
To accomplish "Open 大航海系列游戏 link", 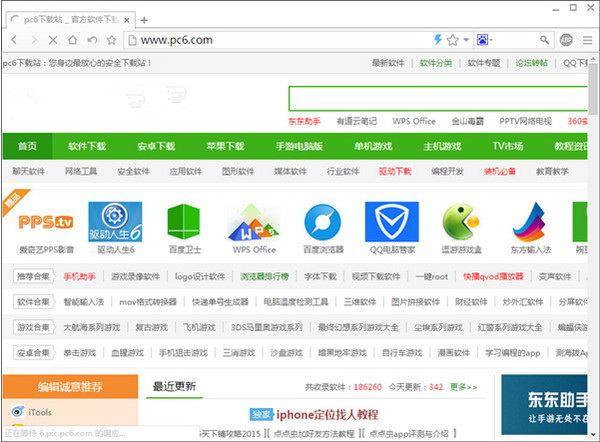I will 92,327.
